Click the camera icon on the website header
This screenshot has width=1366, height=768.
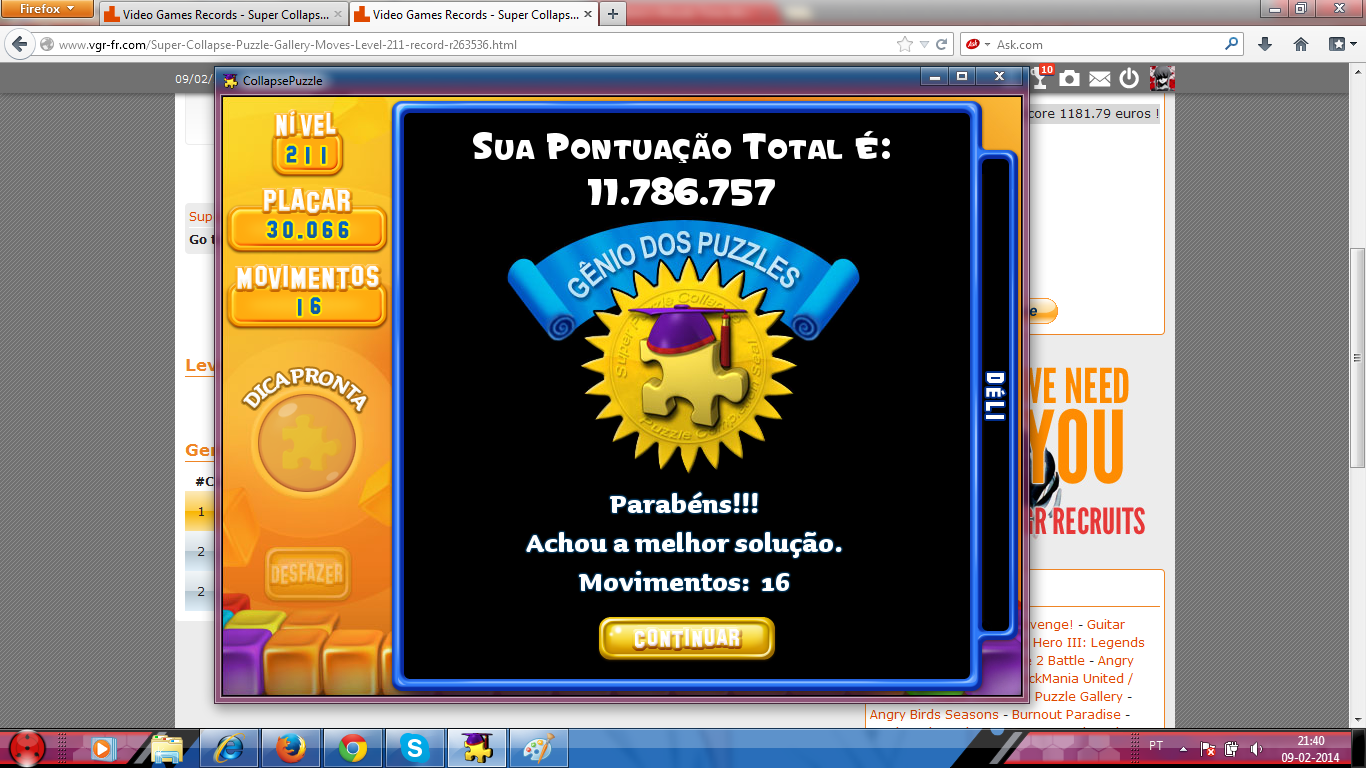click(1070, 79)
